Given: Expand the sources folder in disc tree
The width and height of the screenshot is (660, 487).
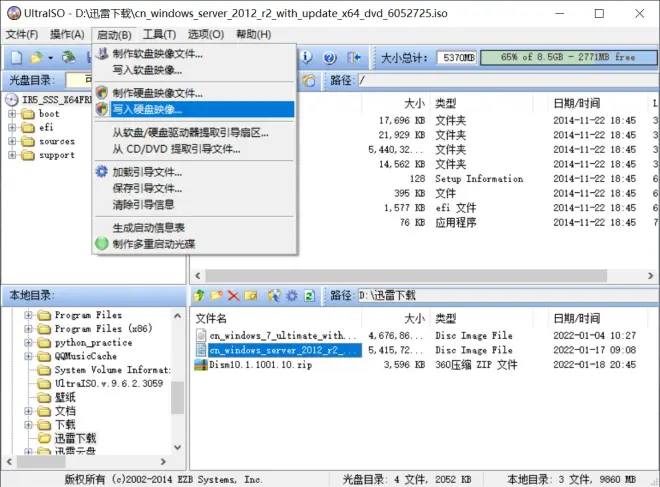Looking at the screenshot, I should coord(12,141).
